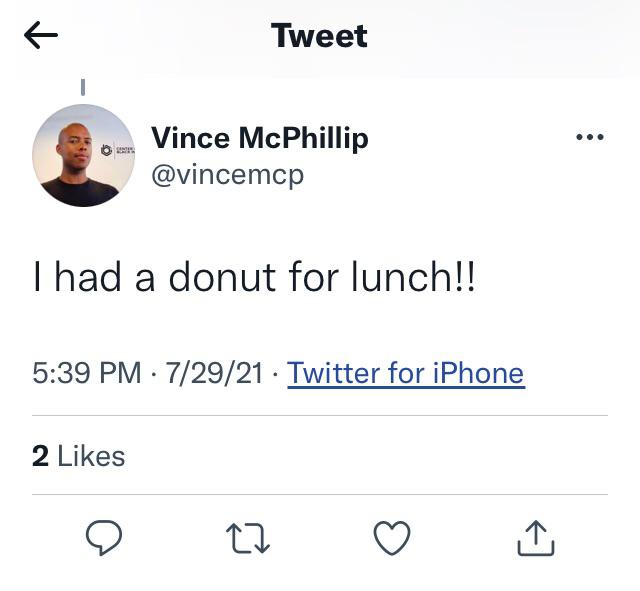Click the 5:39 PM timestamp

(86, 374)
